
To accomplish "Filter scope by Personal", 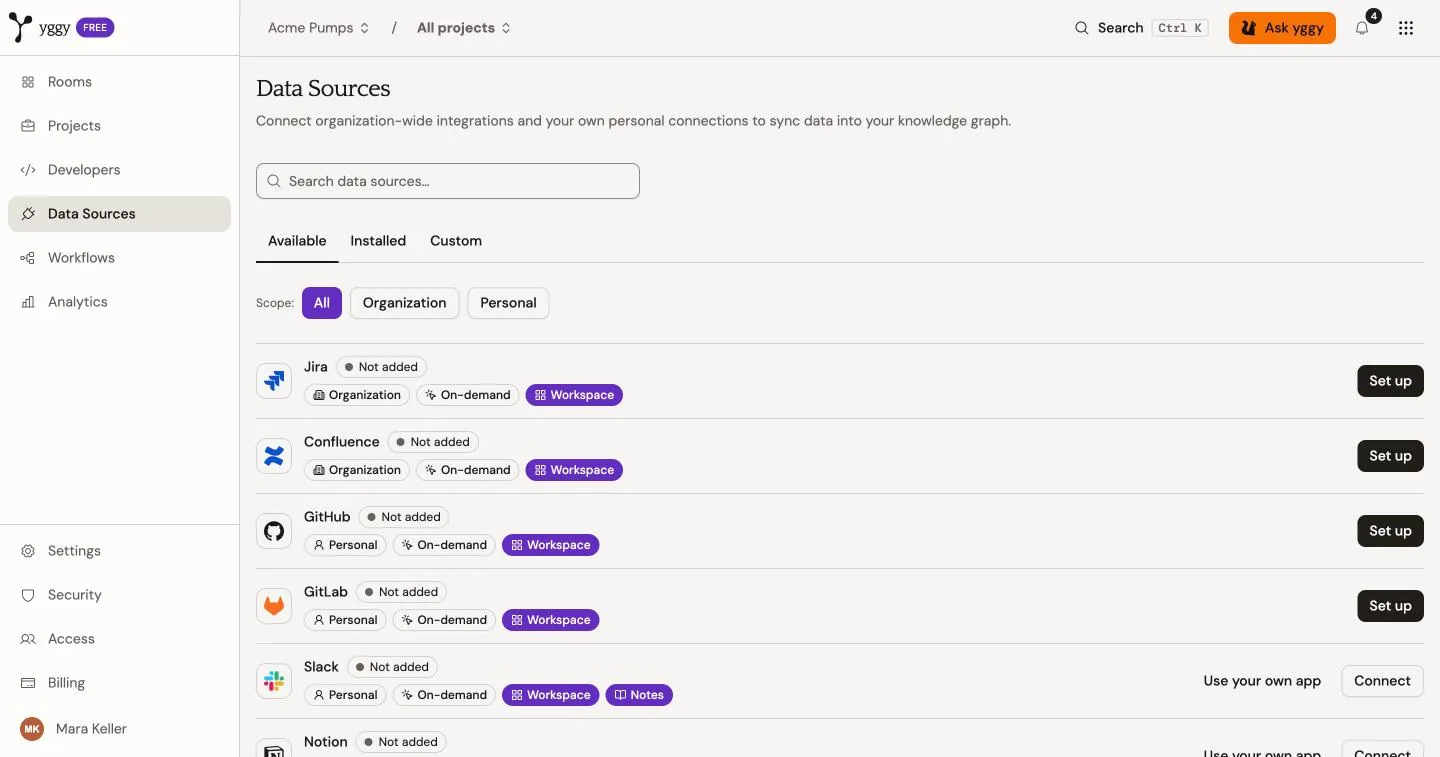I will point(508,303).
